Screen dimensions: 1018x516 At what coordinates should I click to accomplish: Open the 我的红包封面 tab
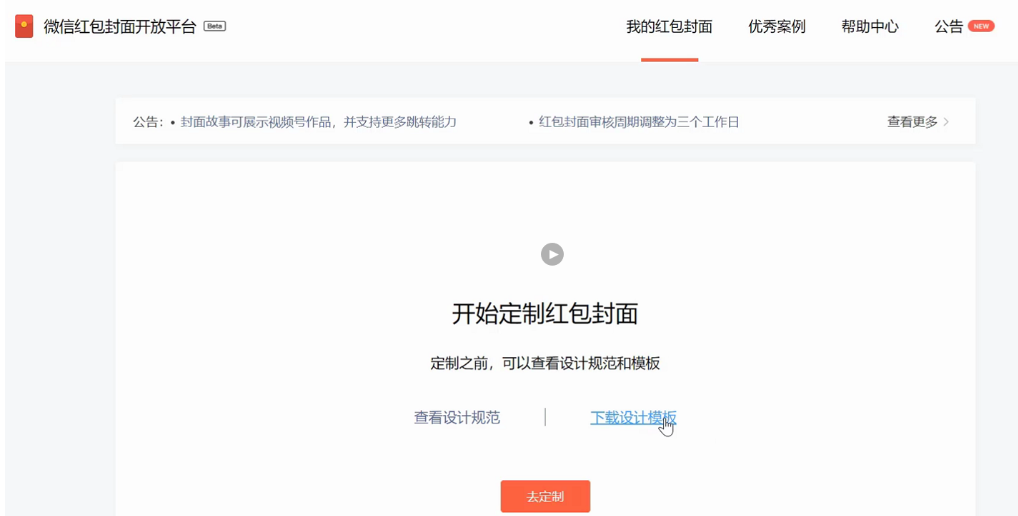pos(669,27)
